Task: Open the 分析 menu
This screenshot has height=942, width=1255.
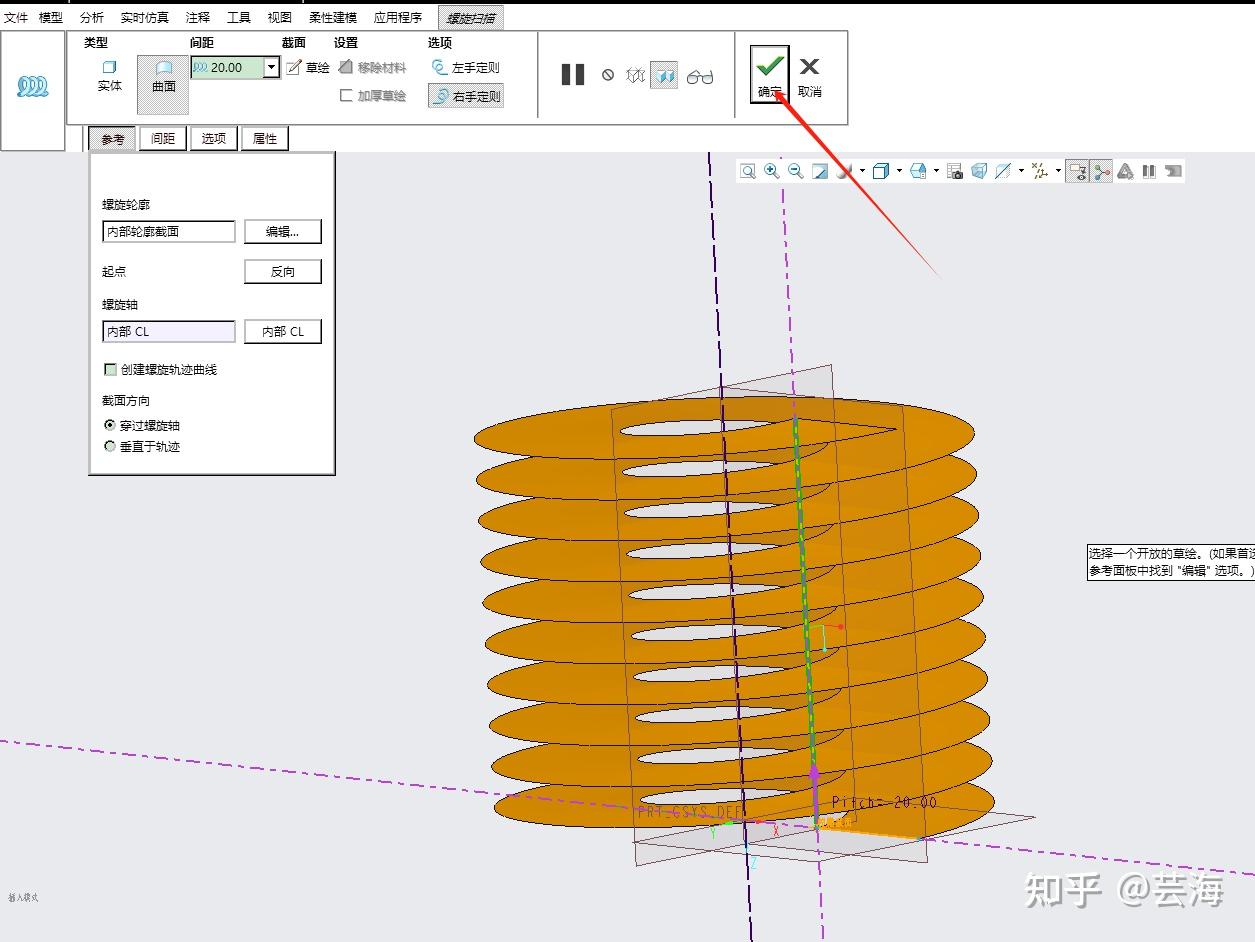Action: point(91,18)
